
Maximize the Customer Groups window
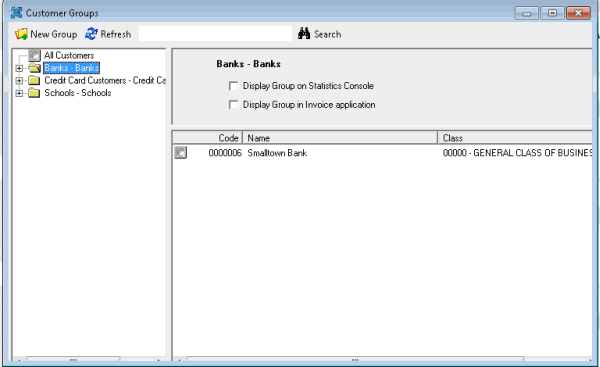coord(552,13)
